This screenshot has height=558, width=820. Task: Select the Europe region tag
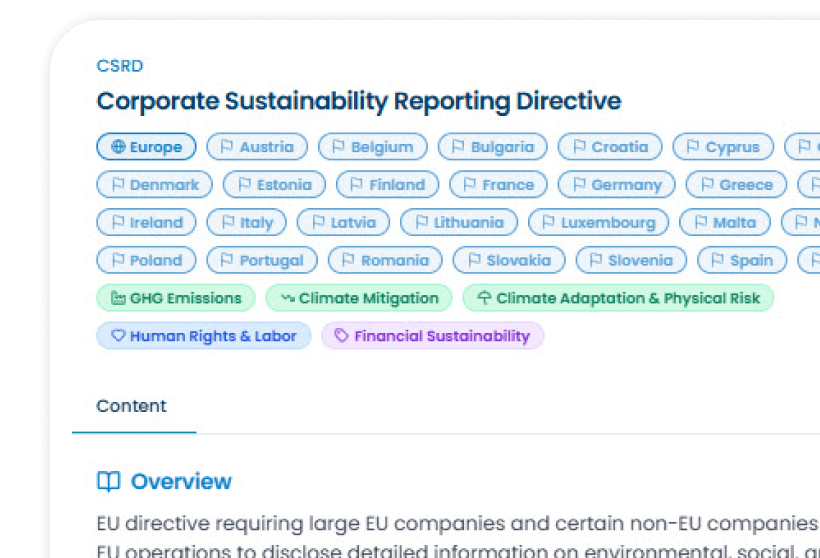tap(146, 147)
